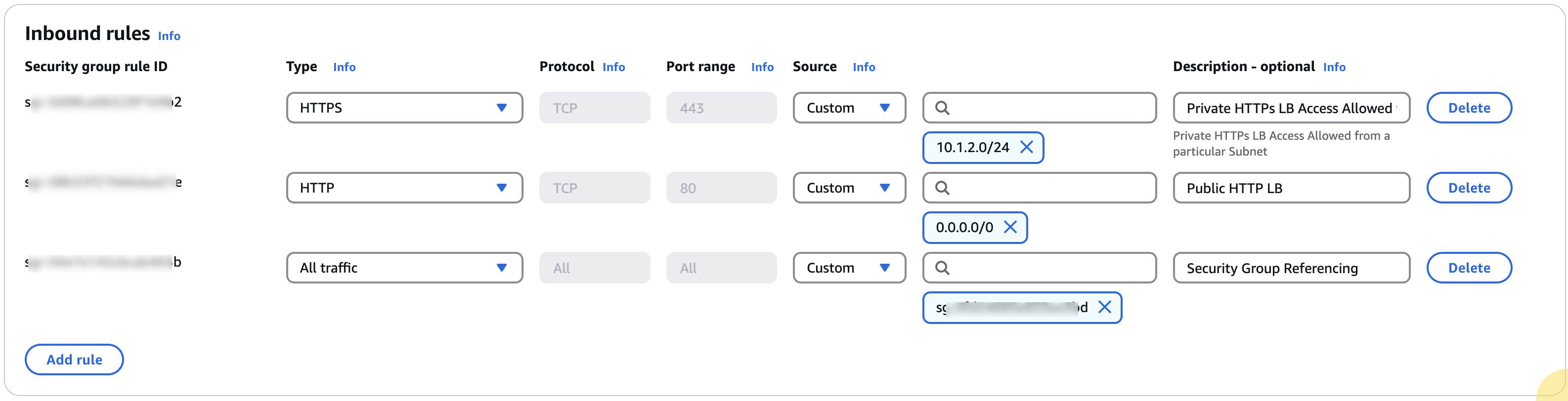Click the source search field for HTTPS rule

[x=1047, y=108]
